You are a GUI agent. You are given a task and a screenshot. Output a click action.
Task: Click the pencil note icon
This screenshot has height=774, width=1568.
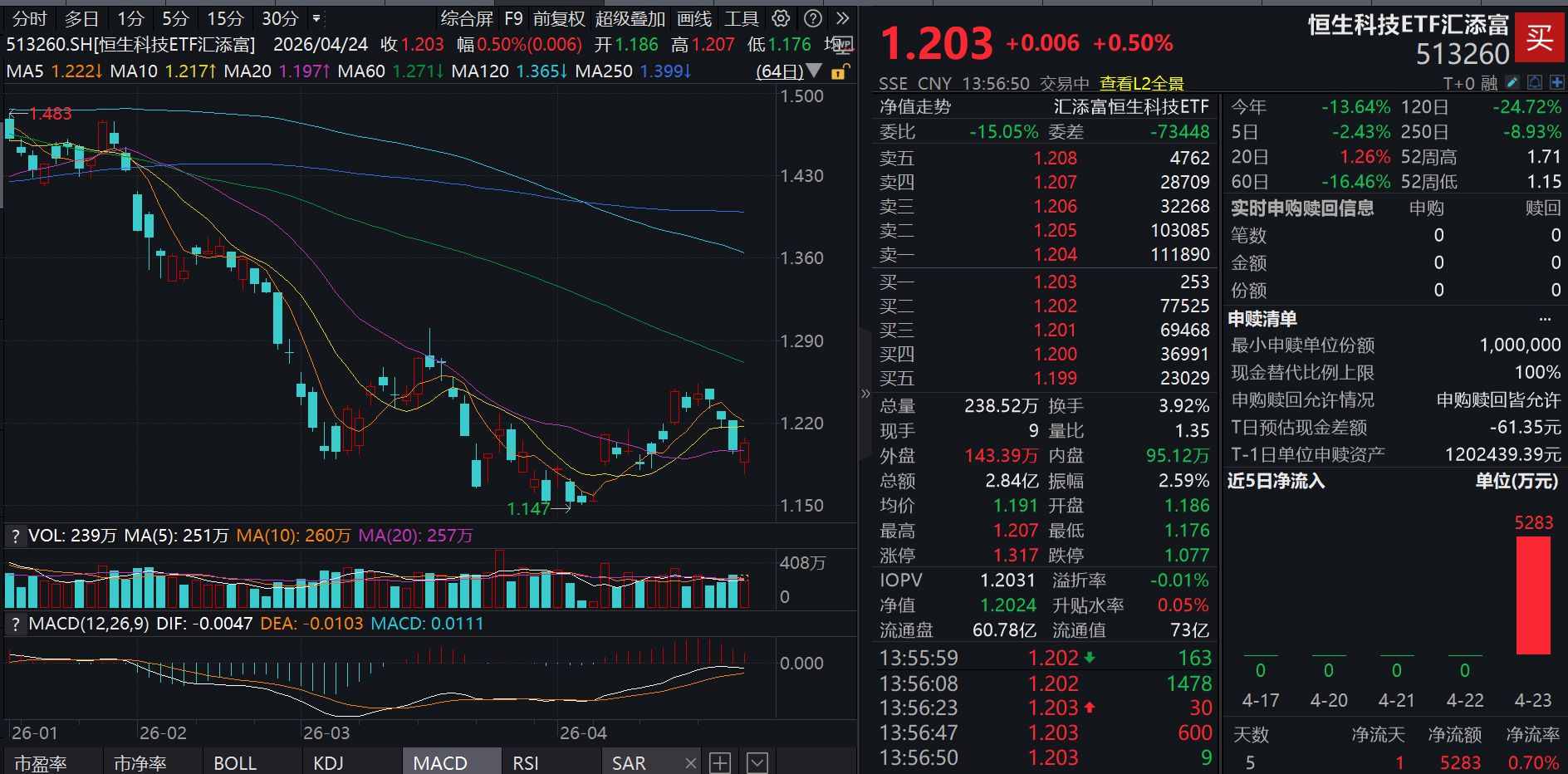(x=1512, y=82)
